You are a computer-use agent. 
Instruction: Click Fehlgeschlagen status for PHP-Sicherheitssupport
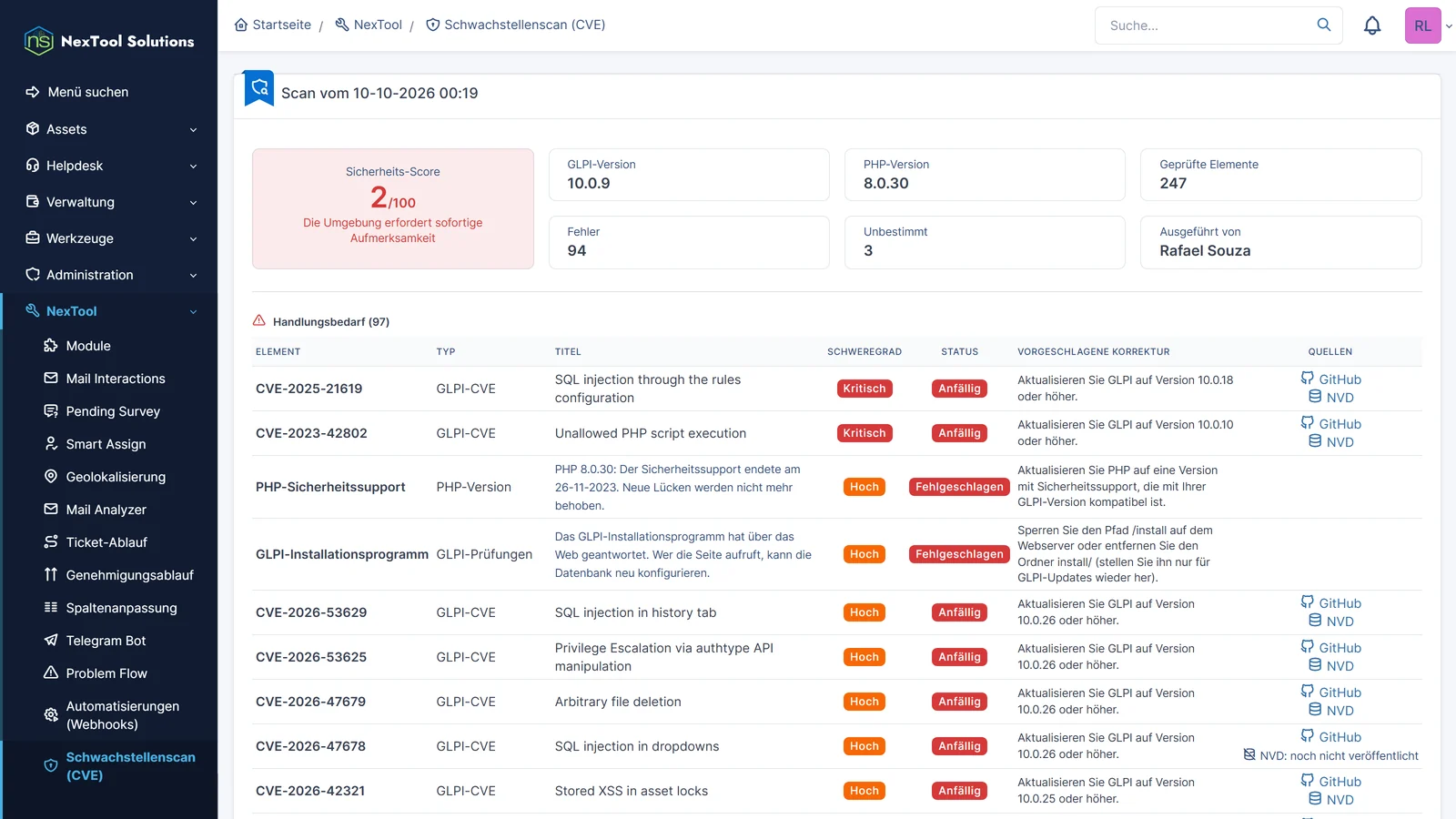click(x=959, y=487)
